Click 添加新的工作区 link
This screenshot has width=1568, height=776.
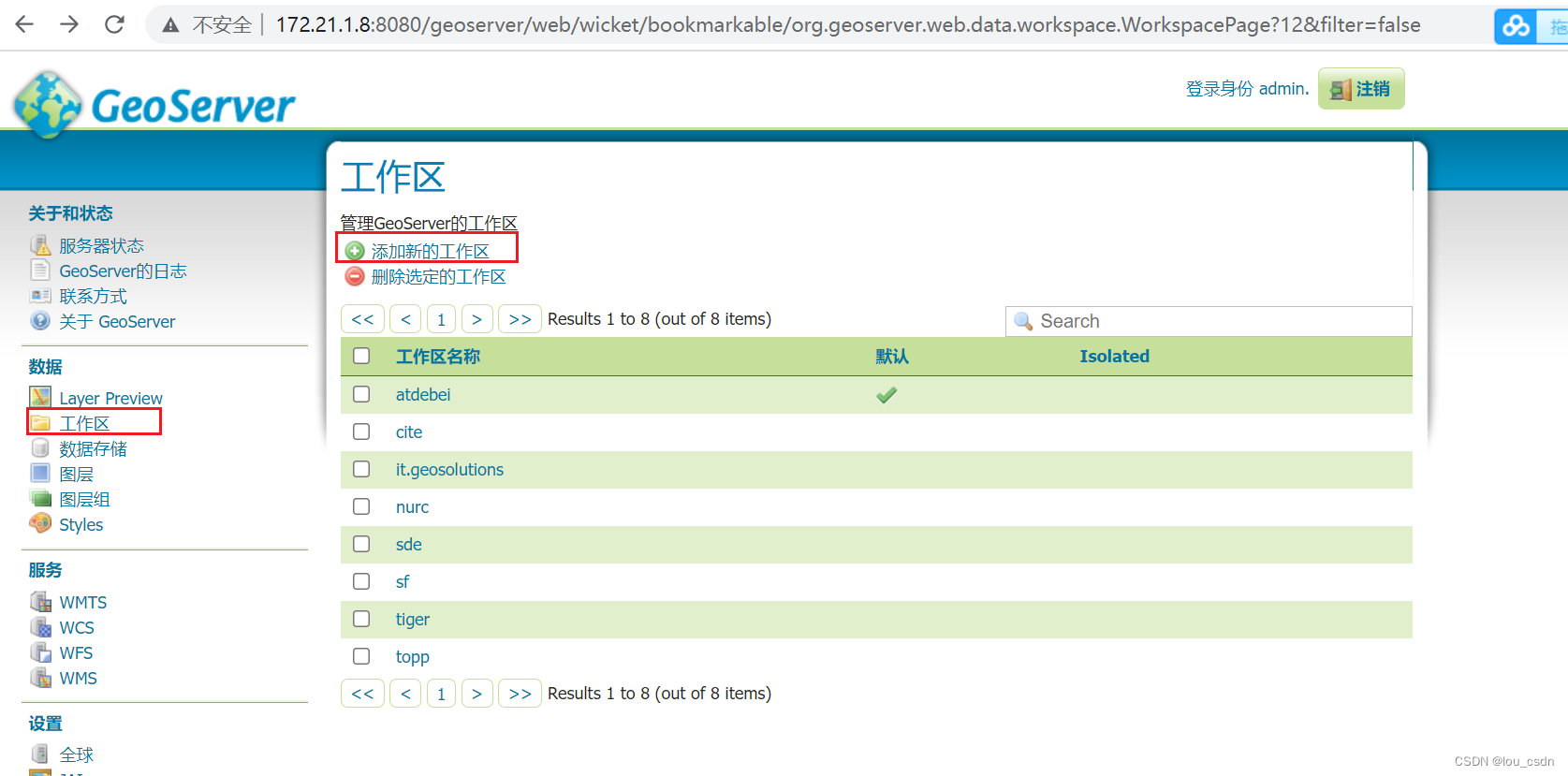coord(430,251)
